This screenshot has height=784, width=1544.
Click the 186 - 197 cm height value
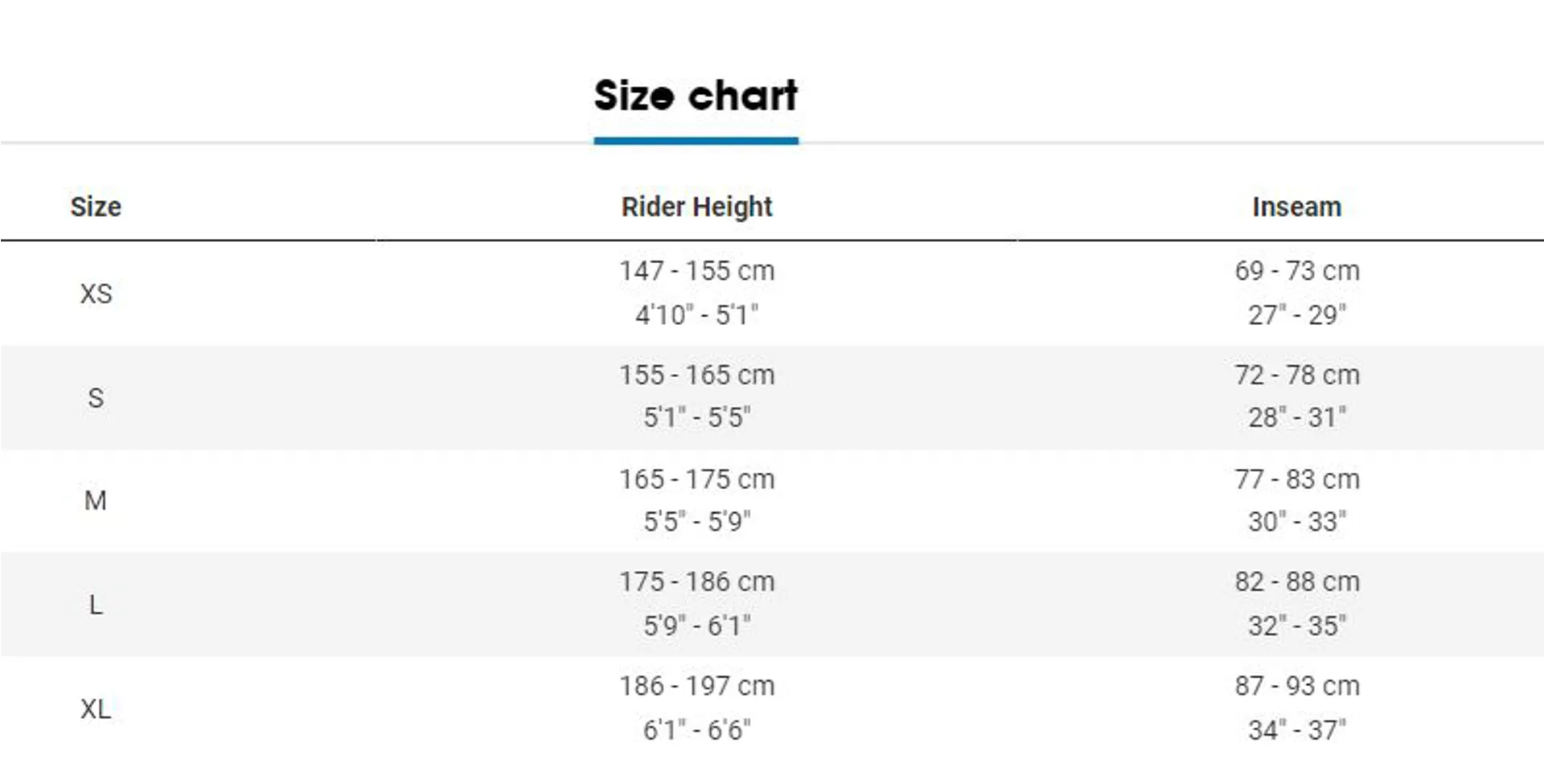[696, 686]
